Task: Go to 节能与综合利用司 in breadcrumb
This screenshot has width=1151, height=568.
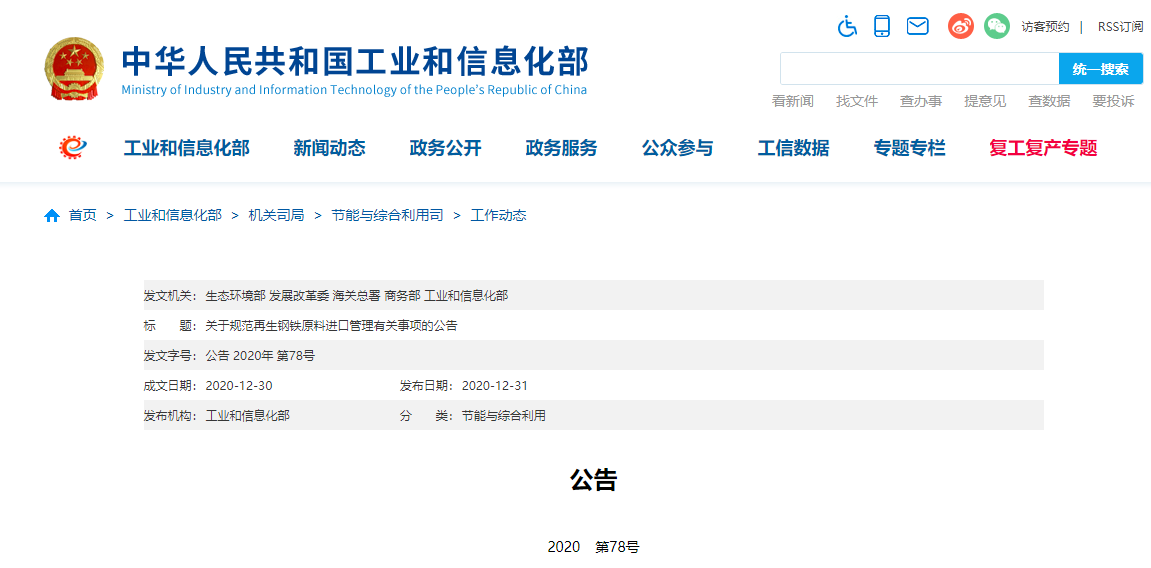Action: [x=387, y=215]
